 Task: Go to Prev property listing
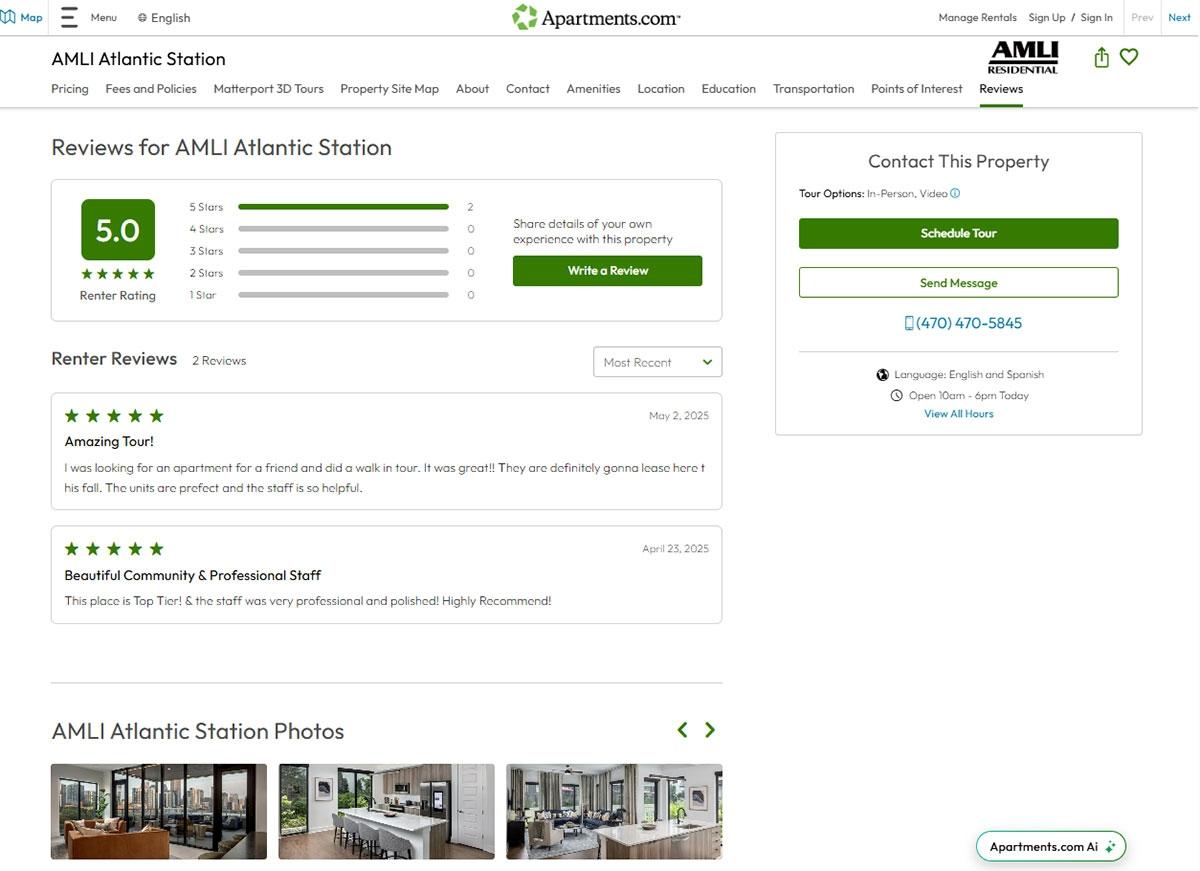click(x=1142, y=18)
